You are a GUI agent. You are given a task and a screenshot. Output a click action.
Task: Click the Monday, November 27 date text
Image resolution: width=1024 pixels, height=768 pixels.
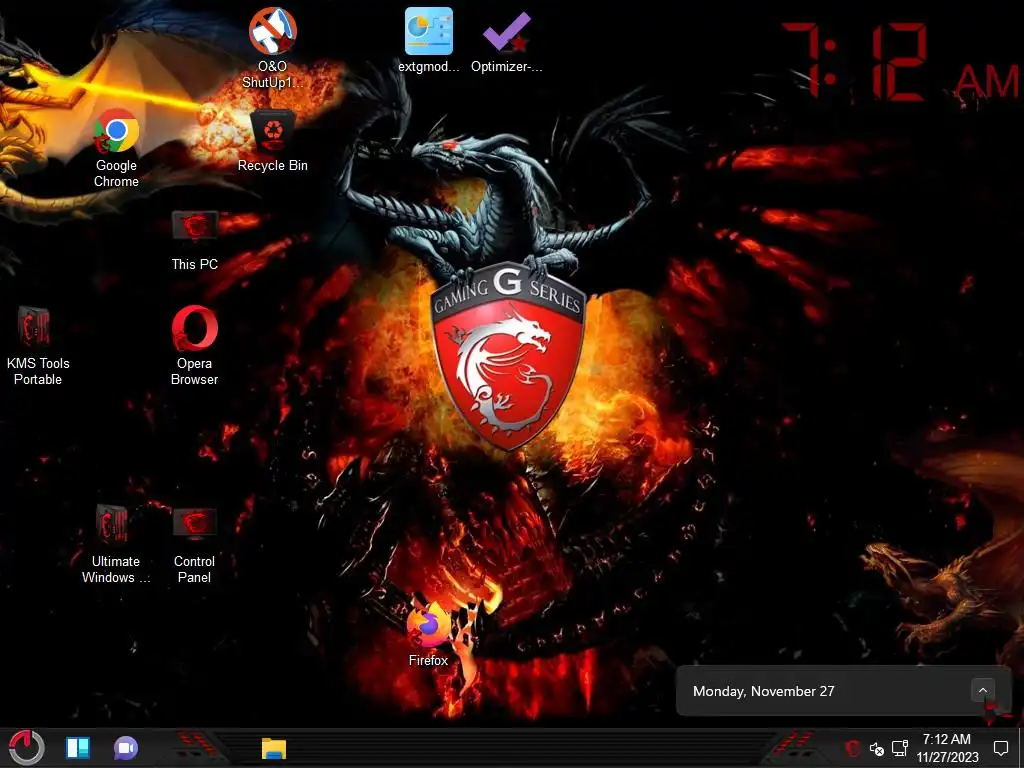pos(763,691)
